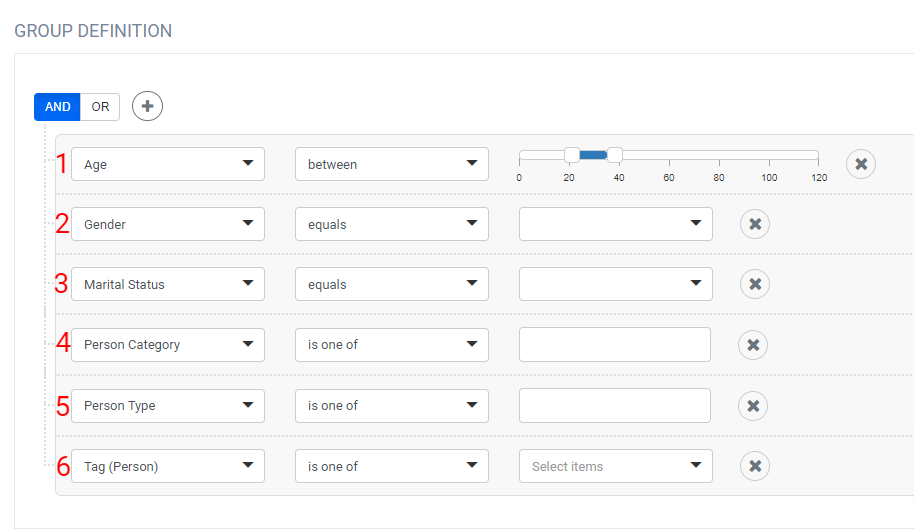Remove the Marital Status rule with X icon
The image size is (914, 530).
[755, 284]
